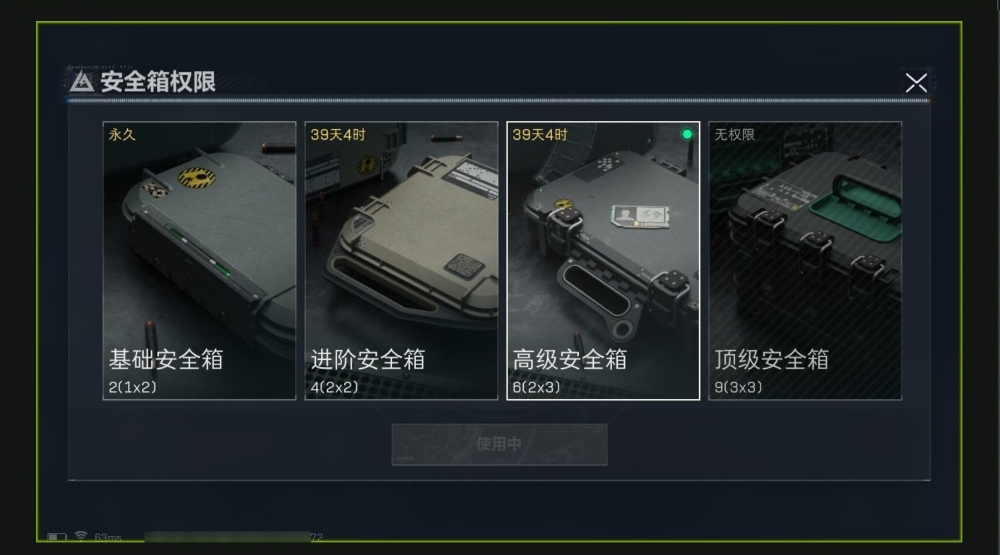
Task: Click the Wi-Fi signal icon
Action: [81, 536]
